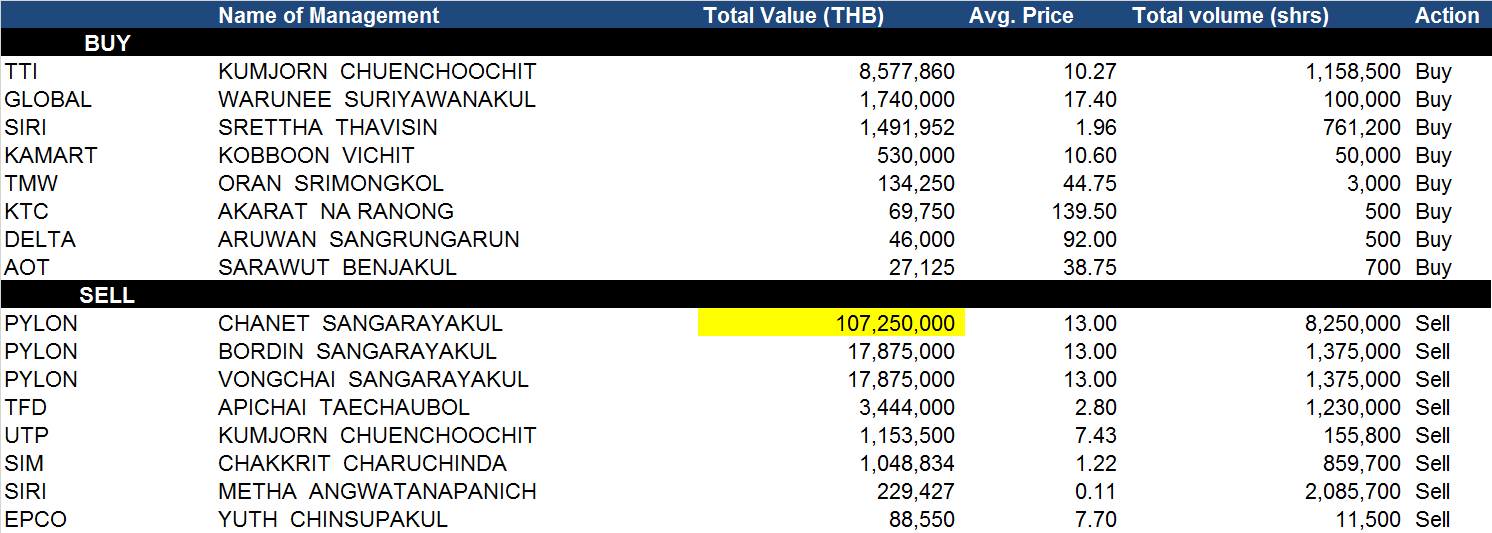Select BORDIN SANGARAYAKUL name cell
This screenshot has height=533, width=1492.
tap(357, 351)
